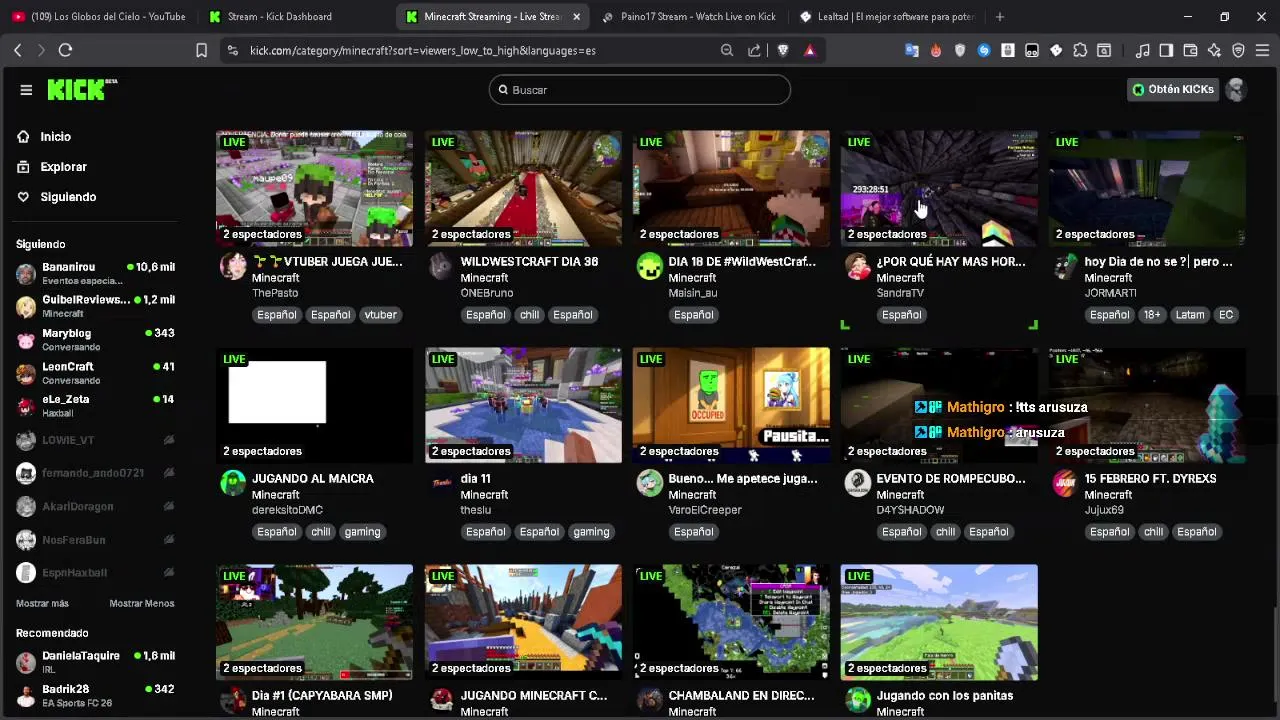Collapse list with Mostrar Menos

(142, 604)
